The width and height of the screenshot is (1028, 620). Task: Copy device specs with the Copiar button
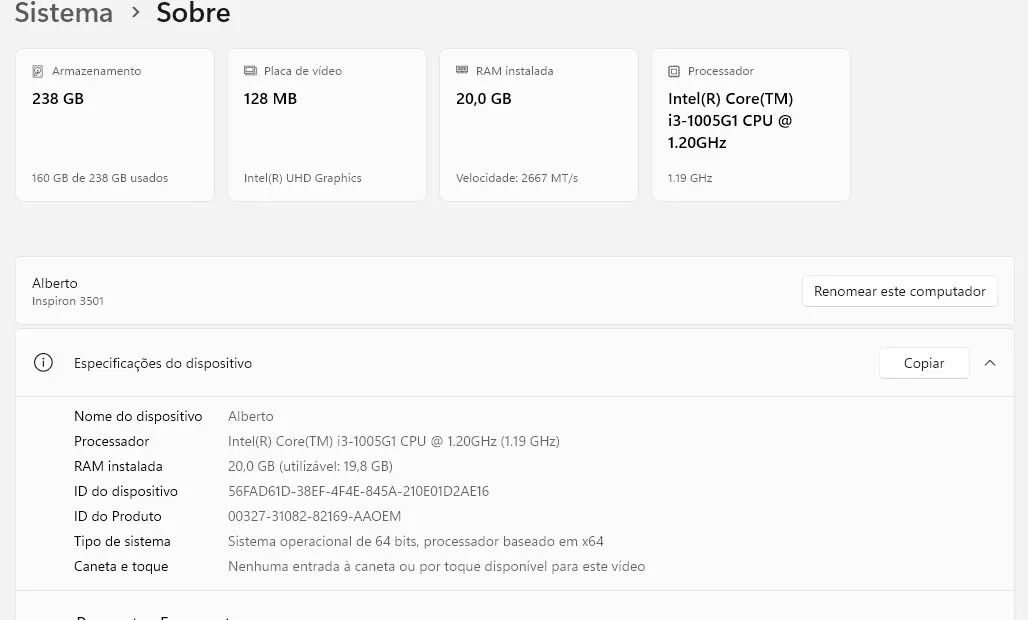pos(923,363)
